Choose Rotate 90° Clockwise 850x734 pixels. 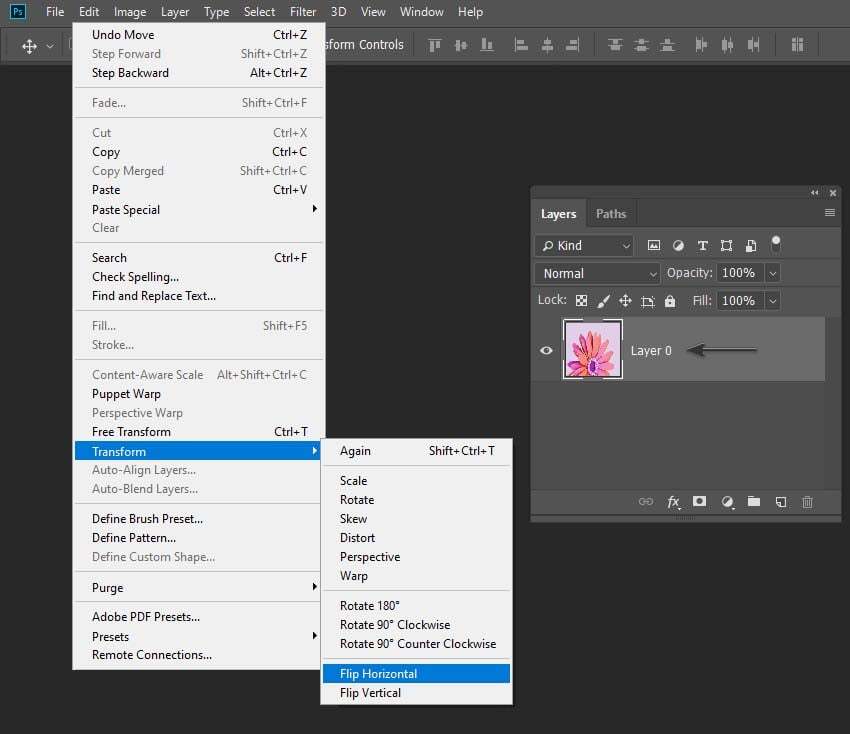point(416,625)
